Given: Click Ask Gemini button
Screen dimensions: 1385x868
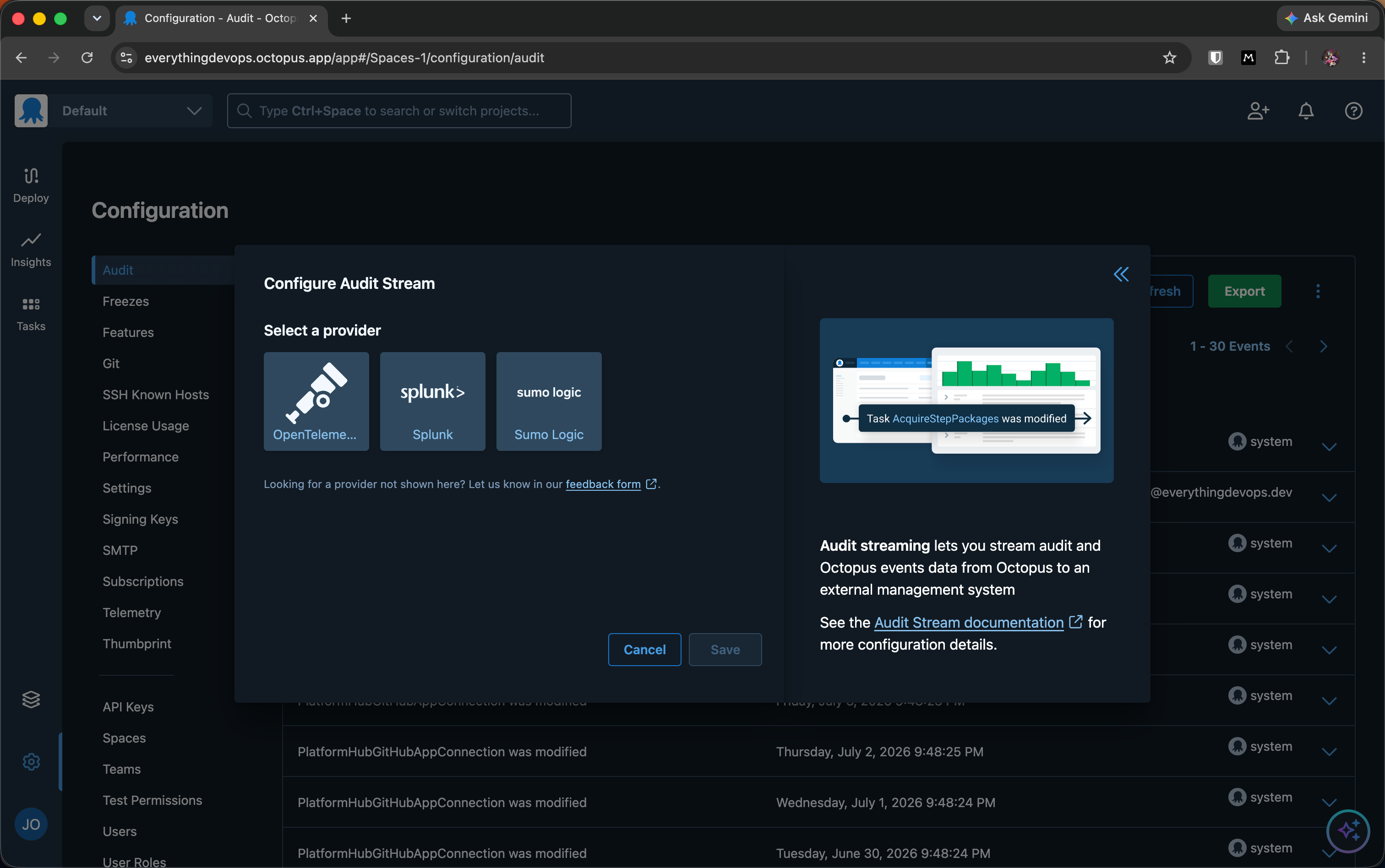Looking at the screenshot, I should [x=1327, y=18].
